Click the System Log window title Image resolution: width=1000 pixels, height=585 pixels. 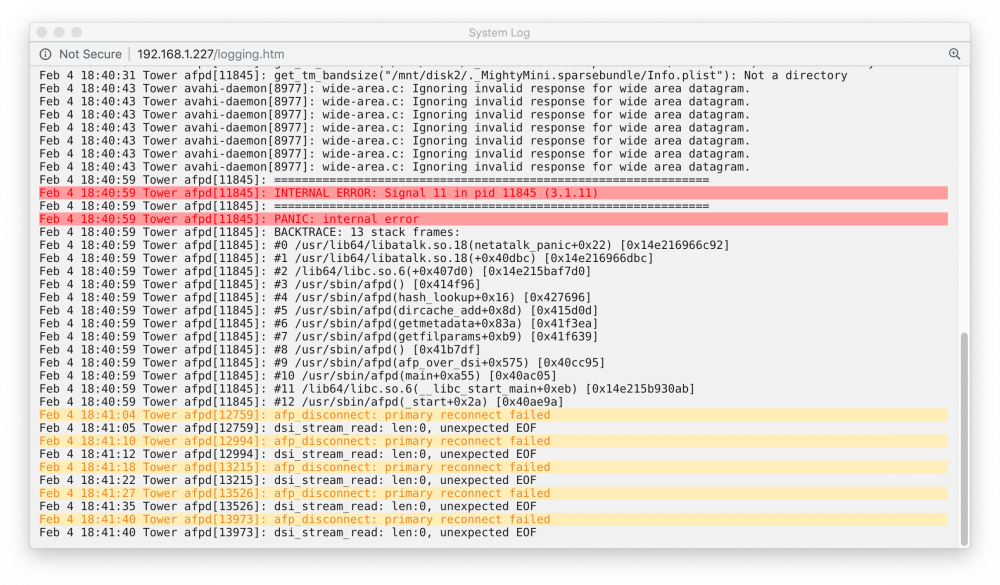[499, 33]
